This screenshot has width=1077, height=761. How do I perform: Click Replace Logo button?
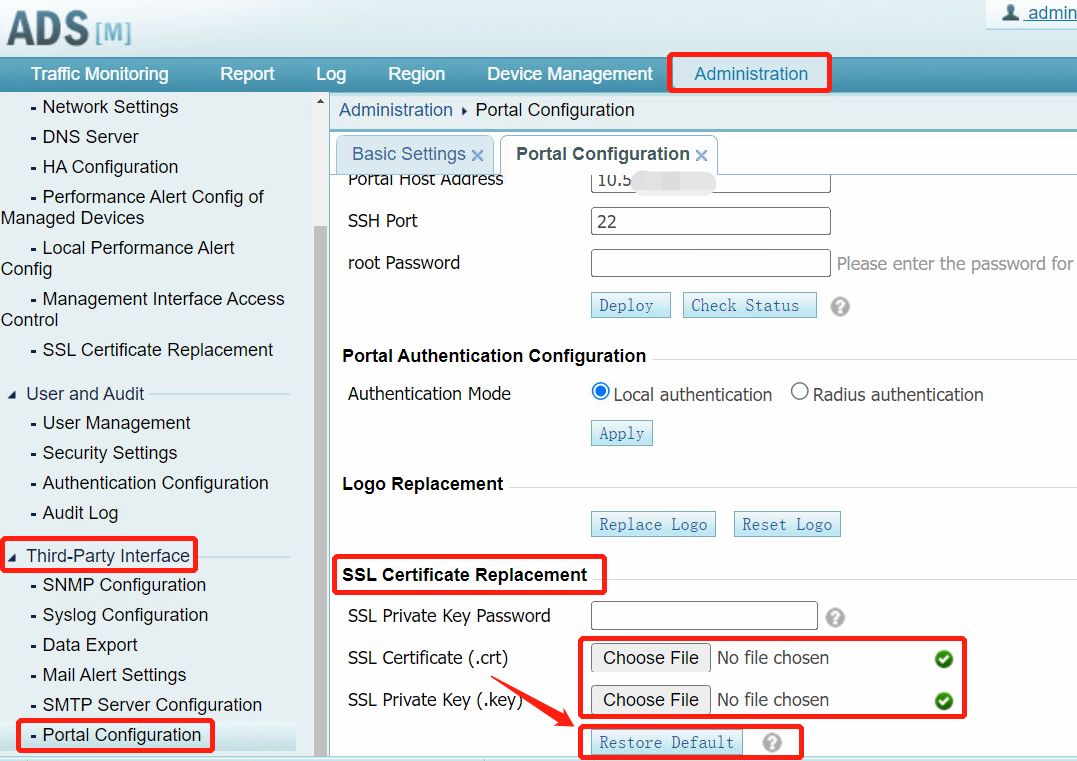pos(653,524)
